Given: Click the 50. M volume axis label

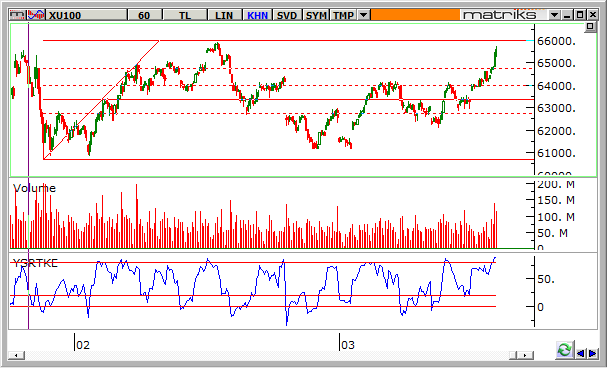Looking at the screenshot, I should 552,233.
